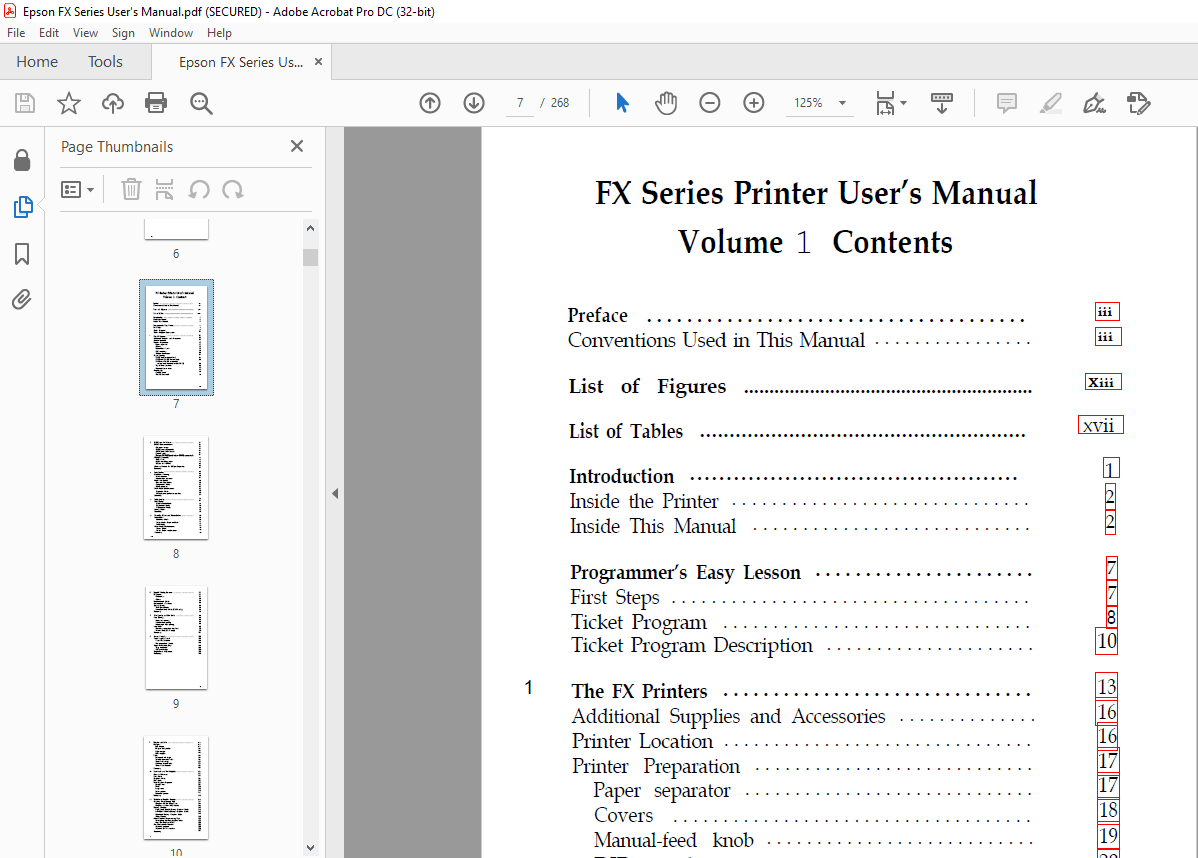Screen dimensions: 1198x858
Task: Open the Attachments paperclip panel
Action: (22, 299)
